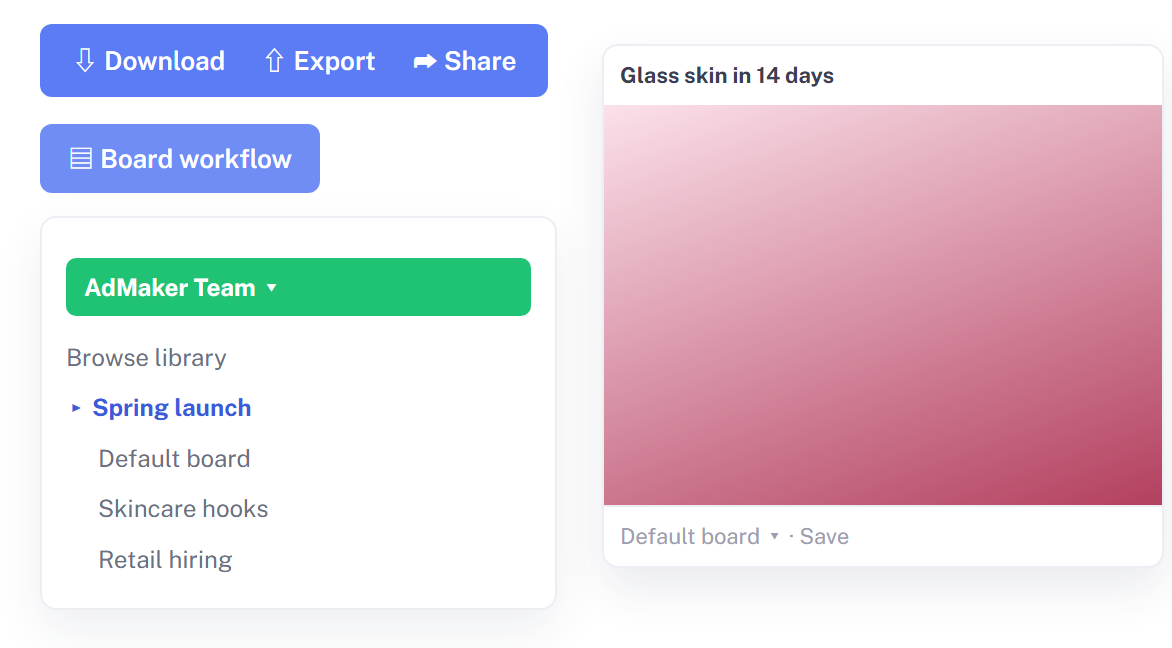Collapse the Spring launch tree arrow
Viewport: 1172px width, 648px height.
(75, 408)
